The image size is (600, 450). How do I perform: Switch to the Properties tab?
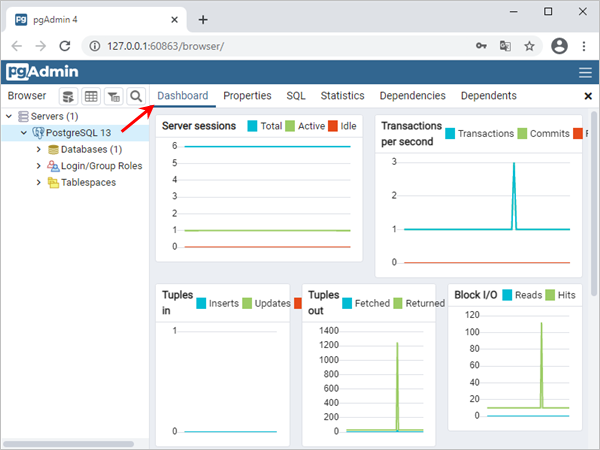[247, 96]
